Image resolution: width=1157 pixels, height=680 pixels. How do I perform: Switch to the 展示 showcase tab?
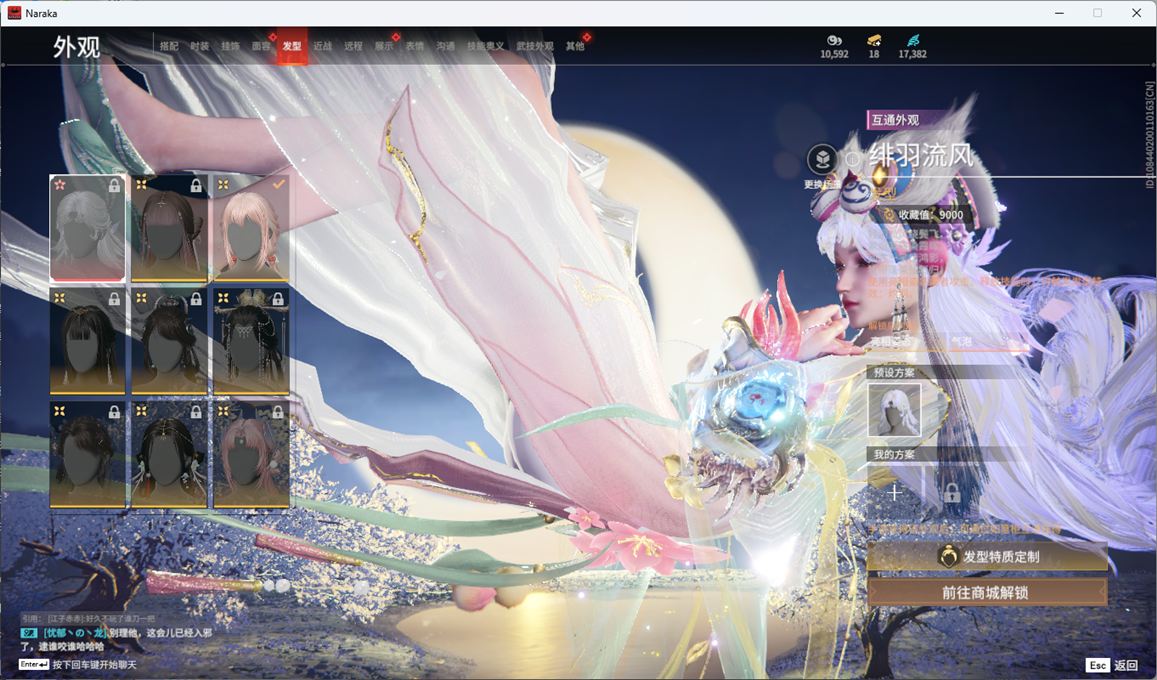[384, 46]
